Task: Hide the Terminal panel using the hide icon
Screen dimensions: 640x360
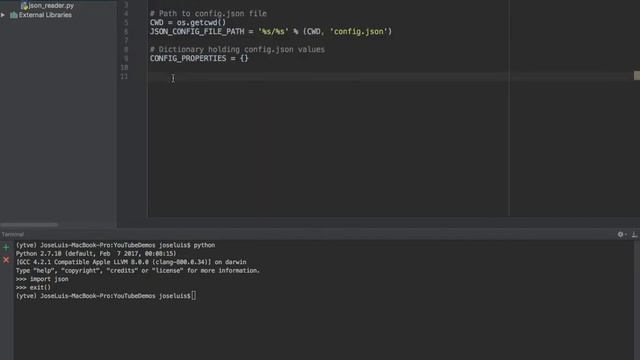Action: [x=634, y=234]
